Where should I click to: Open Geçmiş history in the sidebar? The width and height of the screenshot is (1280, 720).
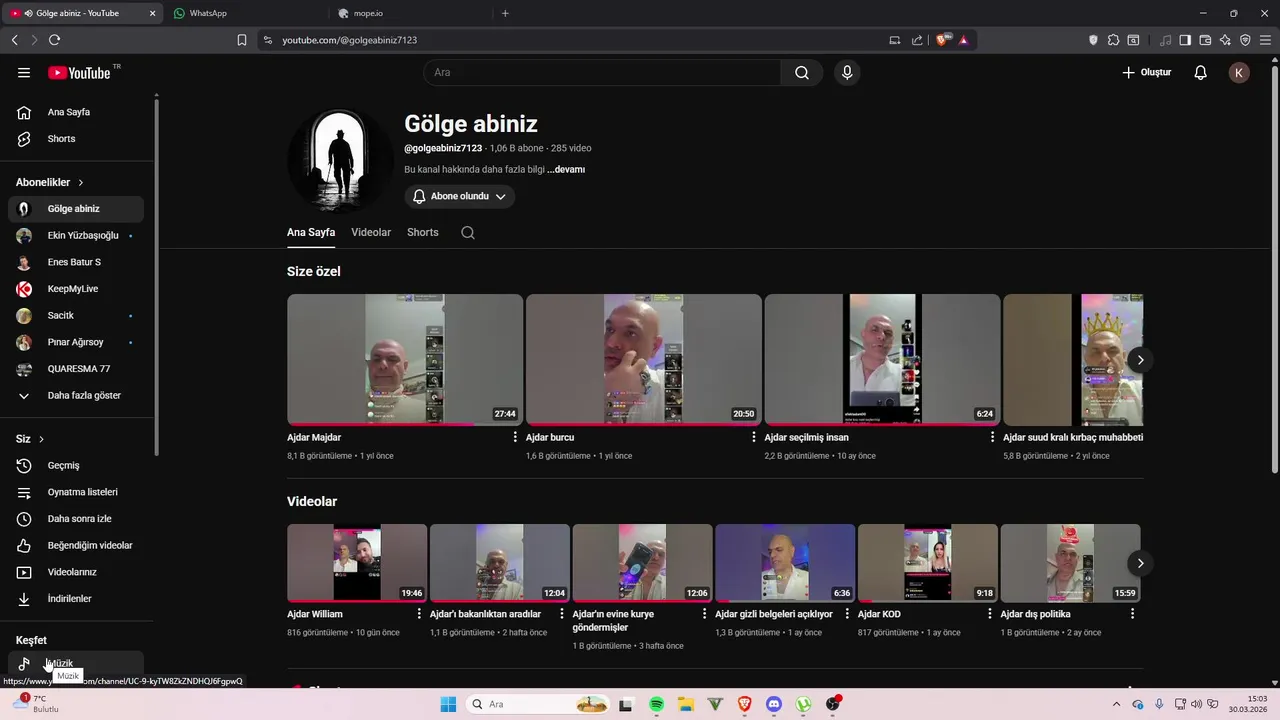[x=76, y=465]
